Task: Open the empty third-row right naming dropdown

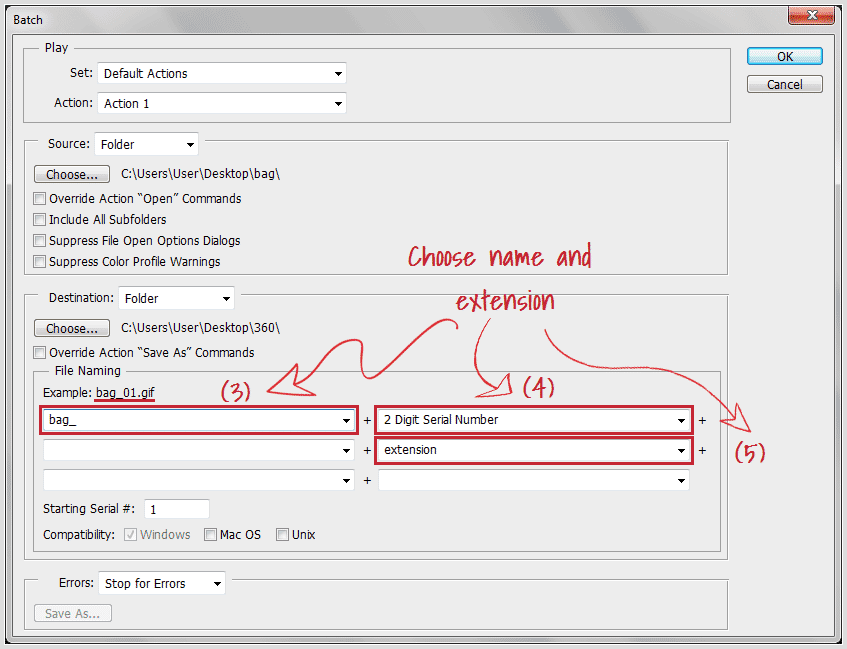Action: (534, 480)
